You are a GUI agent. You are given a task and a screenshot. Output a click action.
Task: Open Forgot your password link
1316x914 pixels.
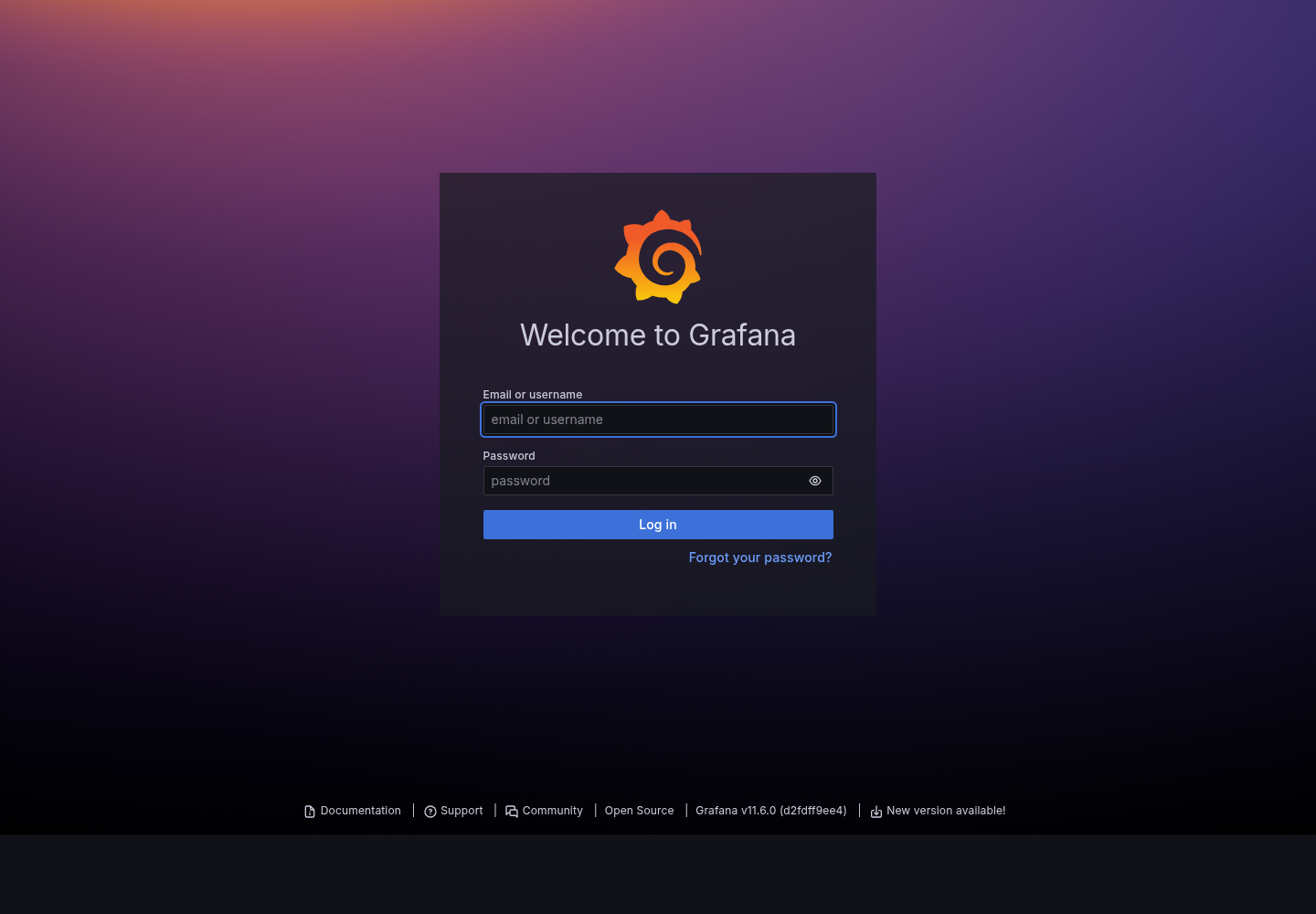[x=760, y=558]
